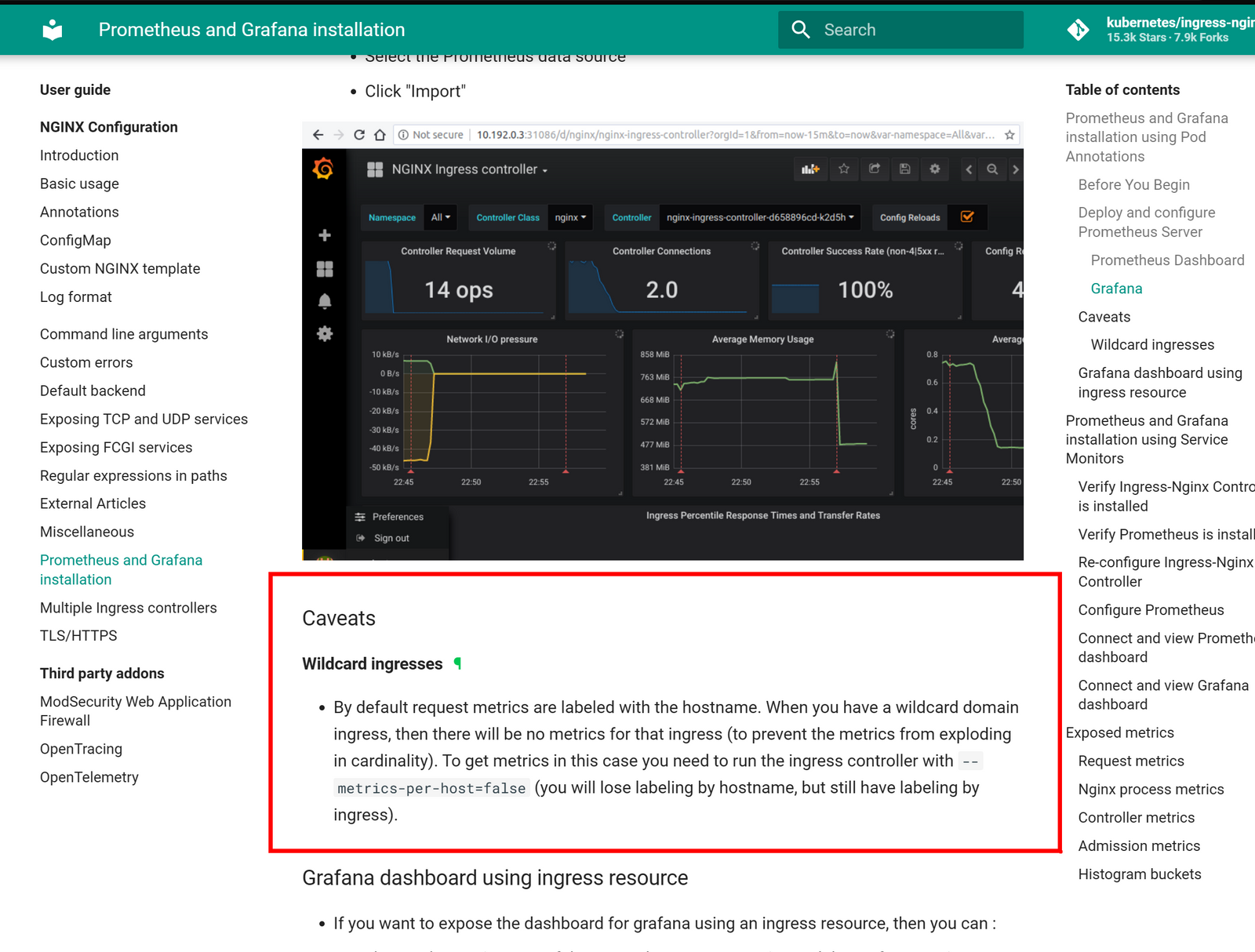The width and height of the screenshot is (1255, 952).
Task: Click the add panel toolbar icon
Action: [810, 169]
